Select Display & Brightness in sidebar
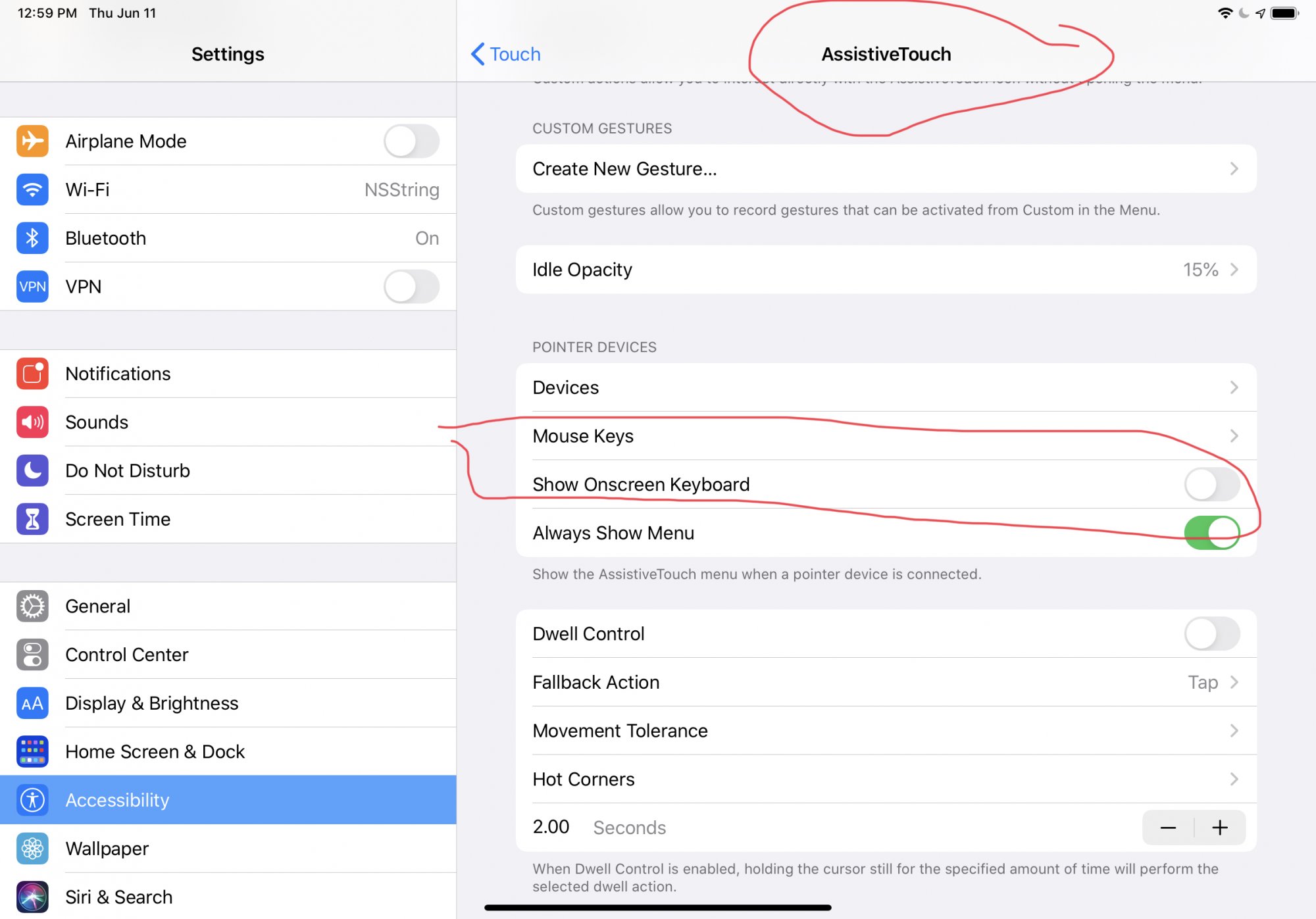This screenshot has width=1316, height=919. 228,703
